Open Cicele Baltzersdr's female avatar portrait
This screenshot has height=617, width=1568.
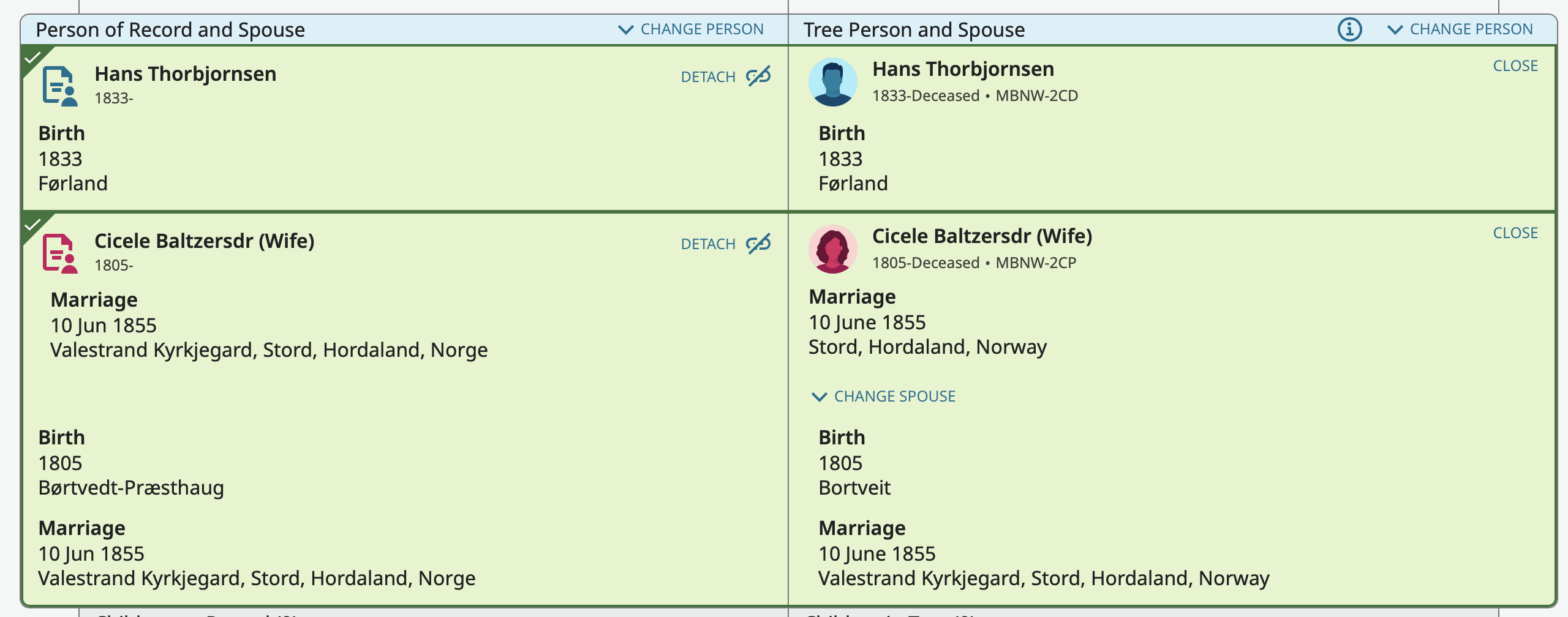click(832, 249)
